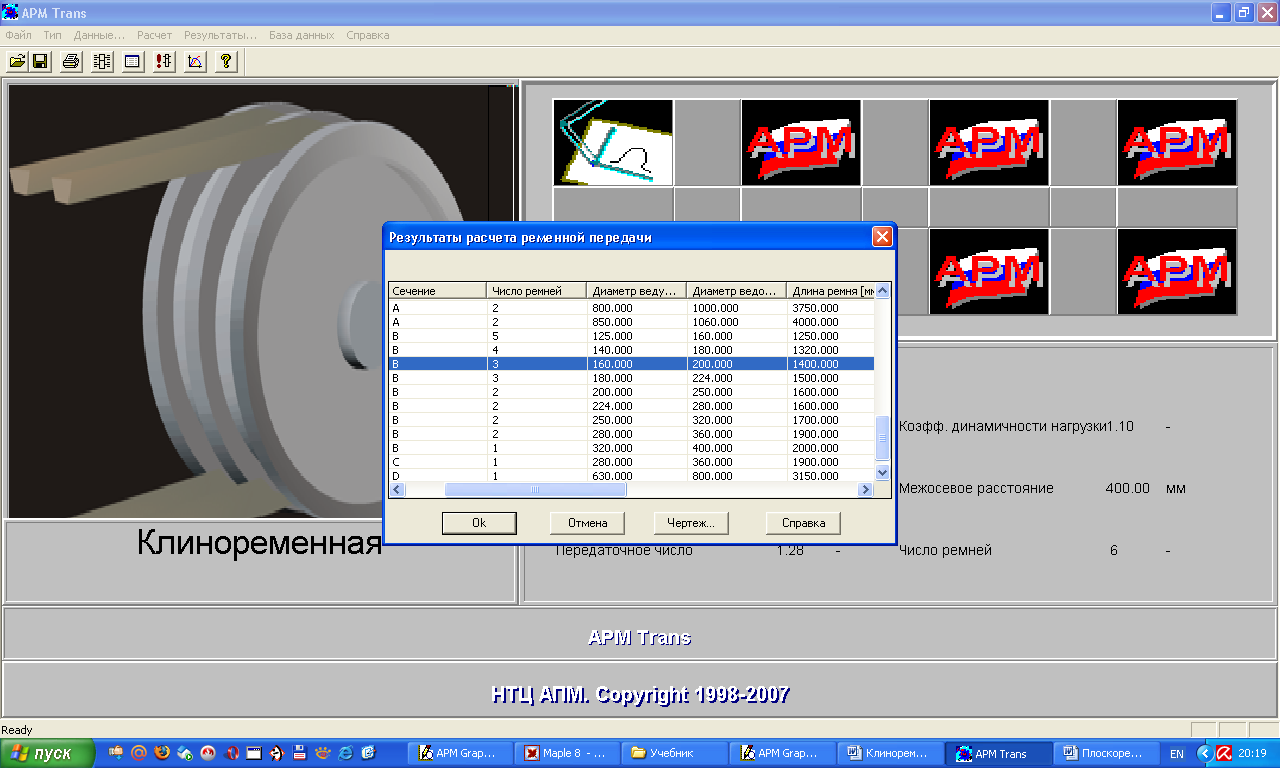This screenshot has width=1280, height=768.
Task: Open the Данные... menu
Action: coord(100,35)
